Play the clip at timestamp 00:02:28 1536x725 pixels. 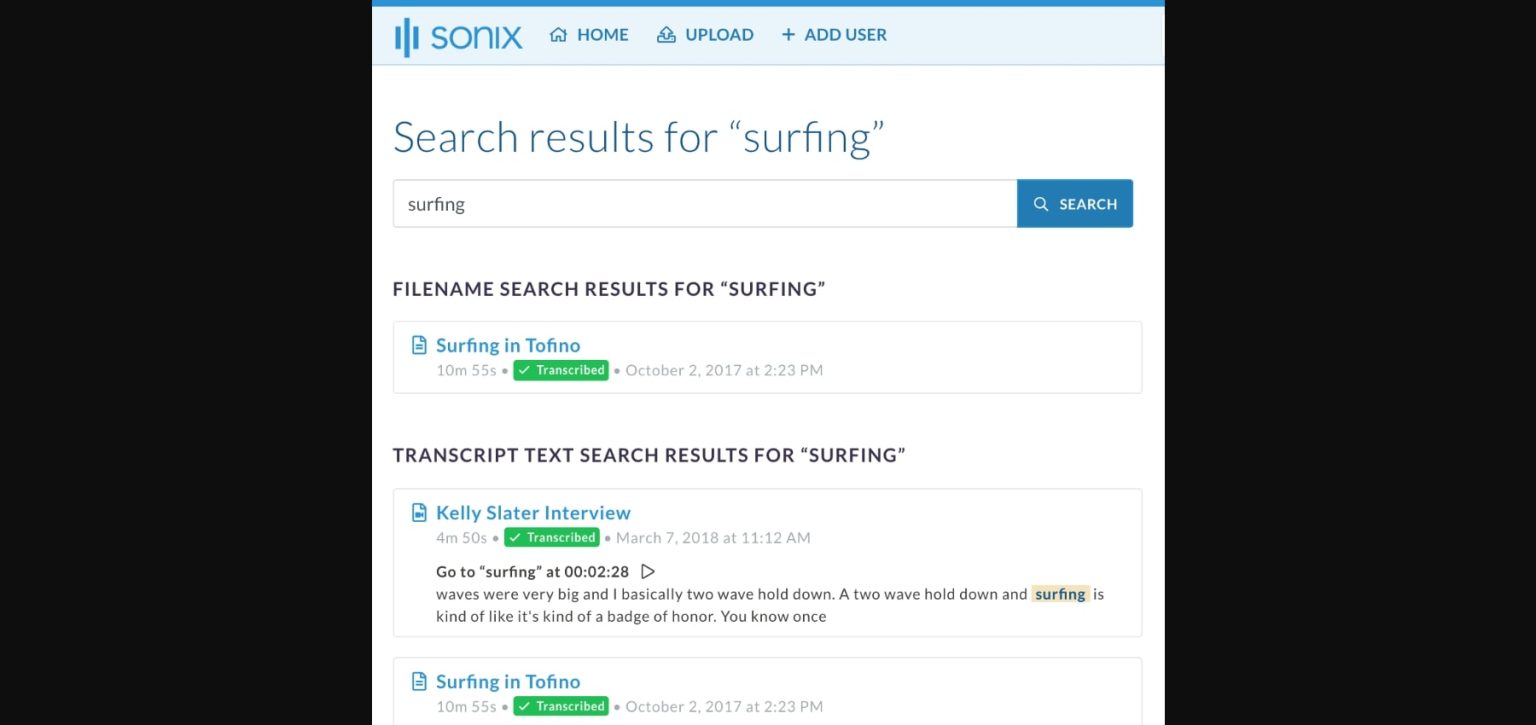click(648, 571)
